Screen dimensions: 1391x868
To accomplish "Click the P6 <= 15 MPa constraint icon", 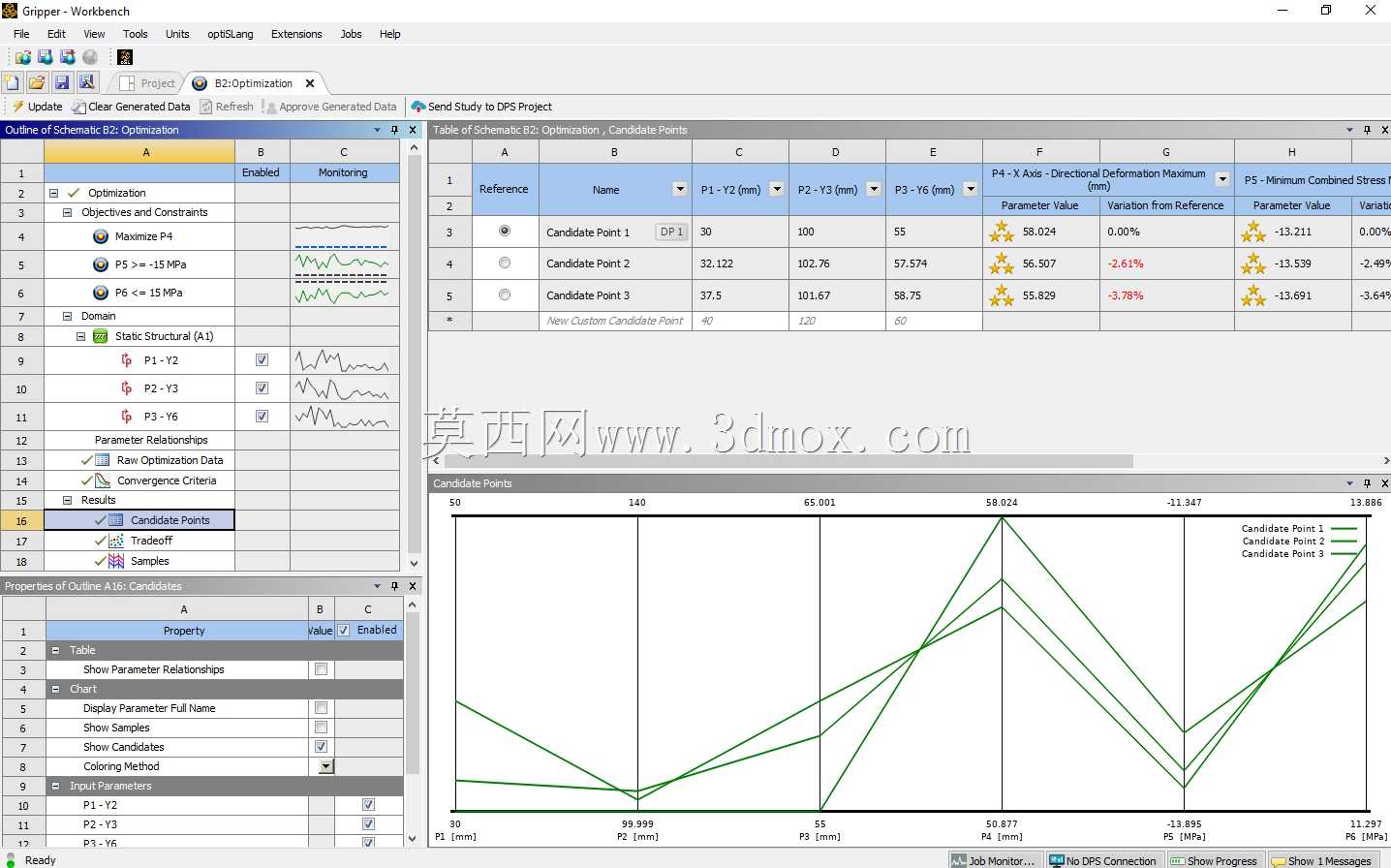I will tap(101, 293).
